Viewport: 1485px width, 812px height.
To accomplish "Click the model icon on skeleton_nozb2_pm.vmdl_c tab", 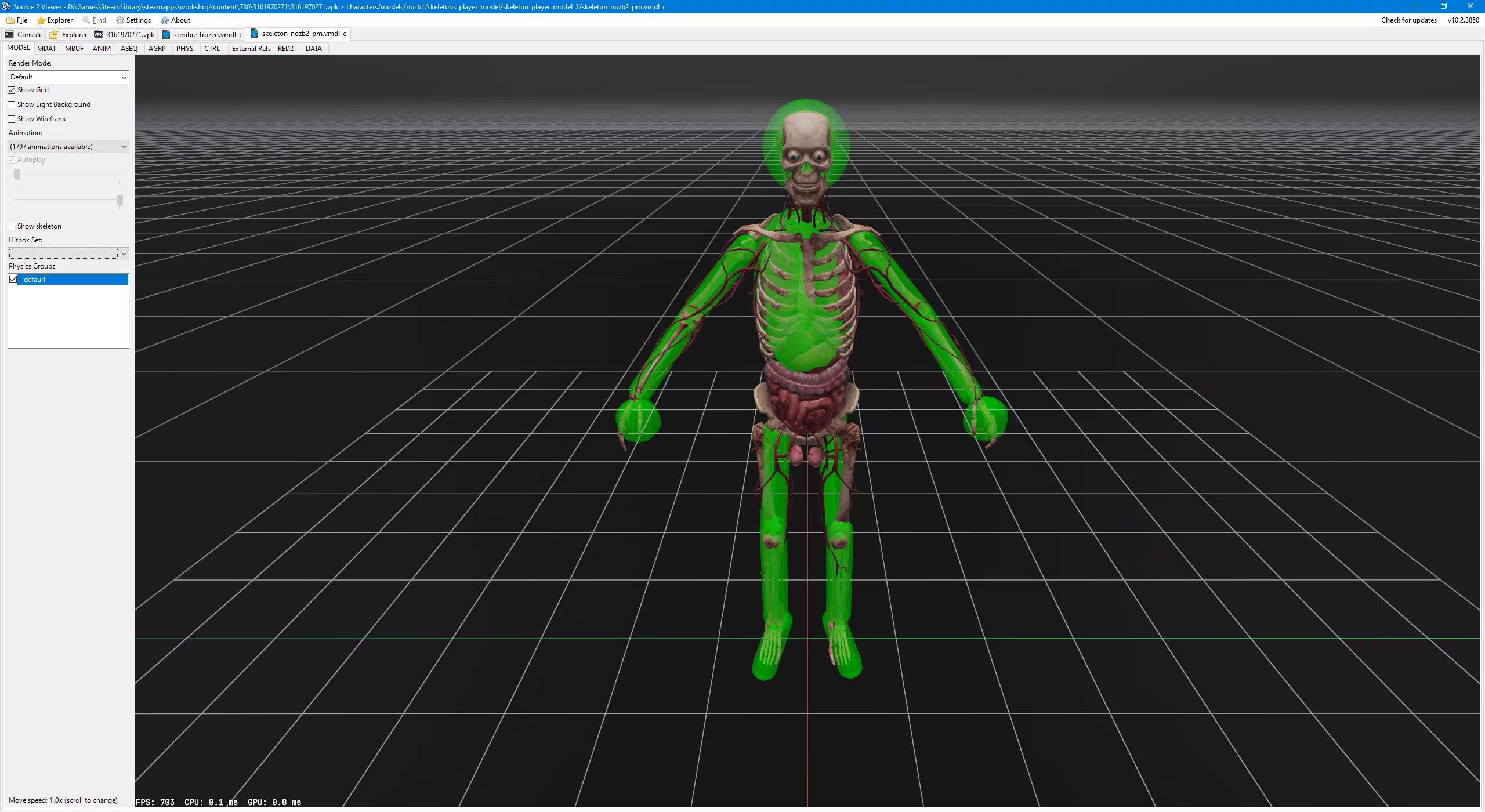I will 254,34.
